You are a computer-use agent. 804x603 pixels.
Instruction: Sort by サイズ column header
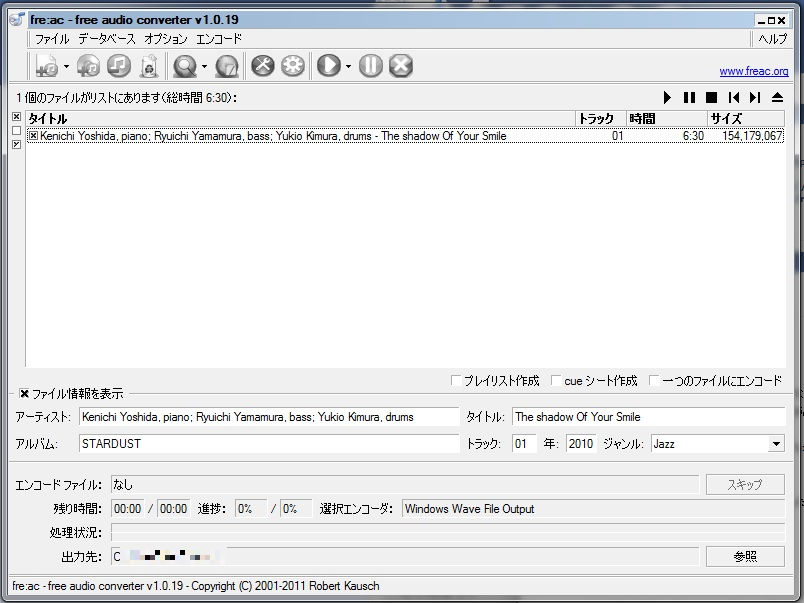[746, 119]
